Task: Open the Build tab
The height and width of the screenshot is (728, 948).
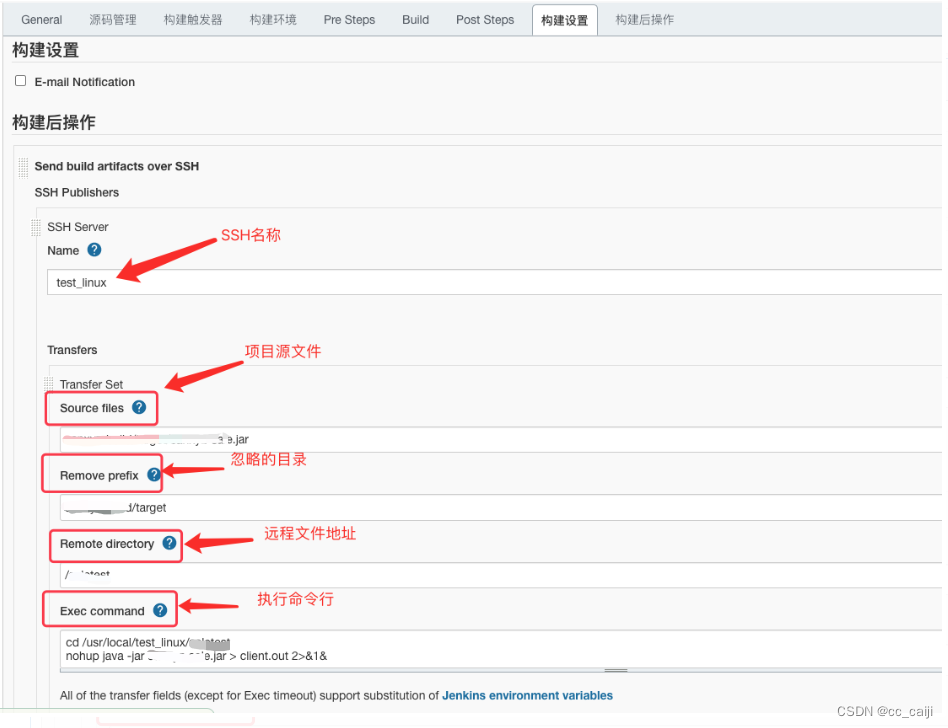Action: (415, 19)
